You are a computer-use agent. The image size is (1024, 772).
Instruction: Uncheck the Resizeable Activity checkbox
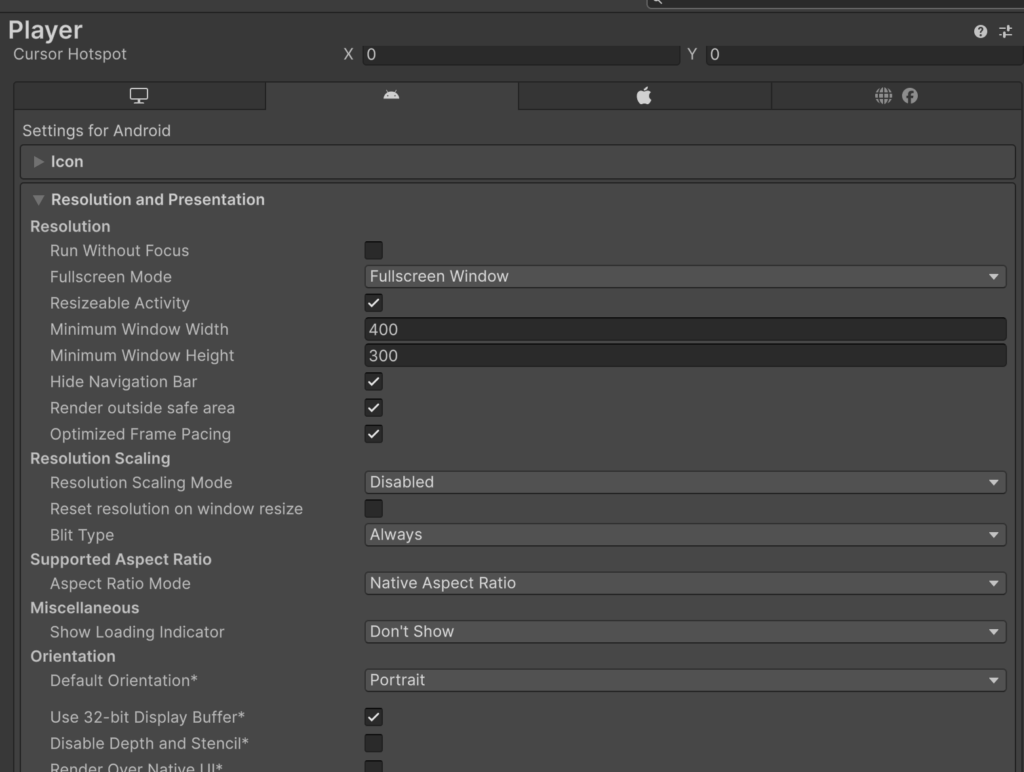pos(374,303)
